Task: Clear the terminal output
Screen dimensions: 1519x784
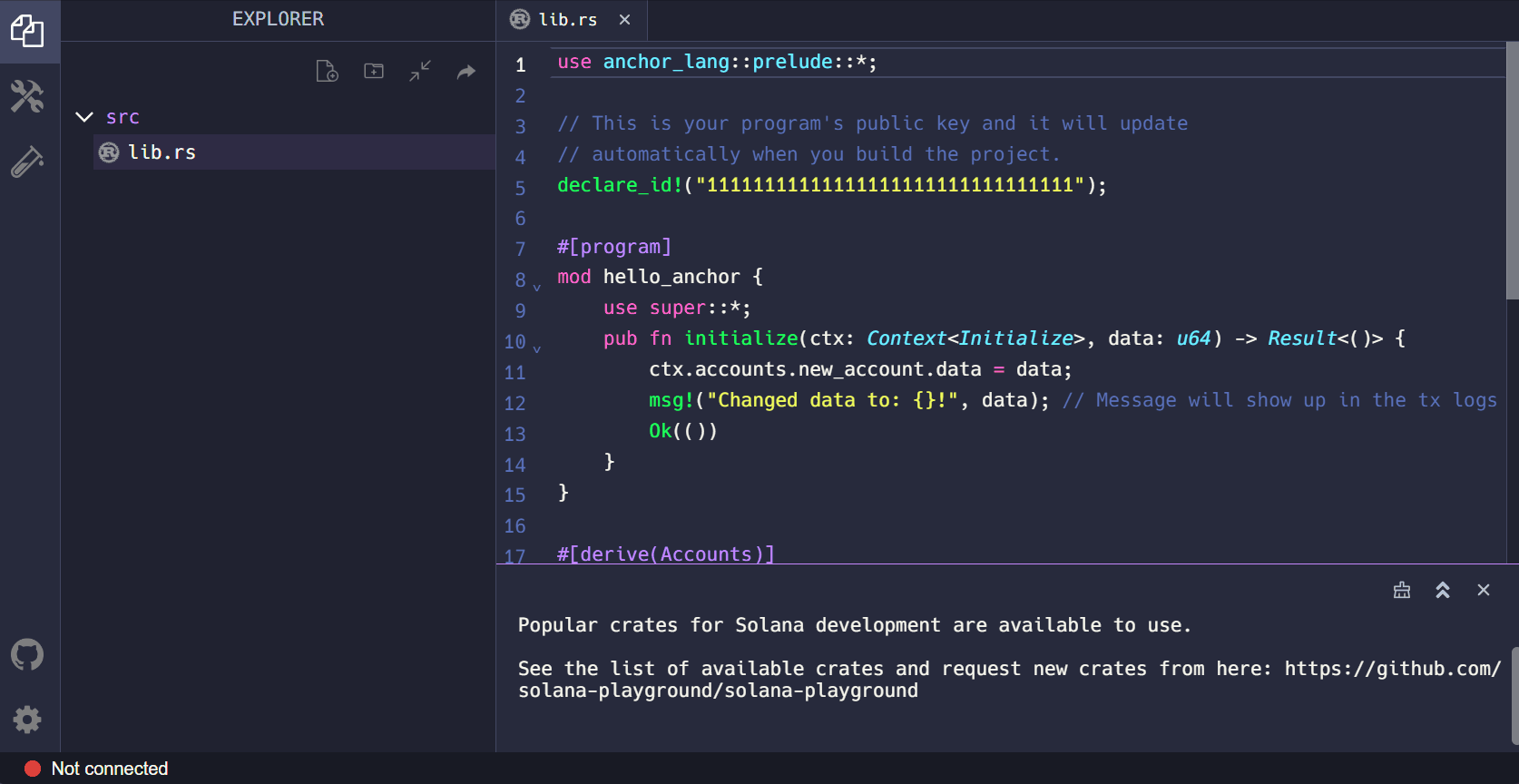Action: point(1402,590)
